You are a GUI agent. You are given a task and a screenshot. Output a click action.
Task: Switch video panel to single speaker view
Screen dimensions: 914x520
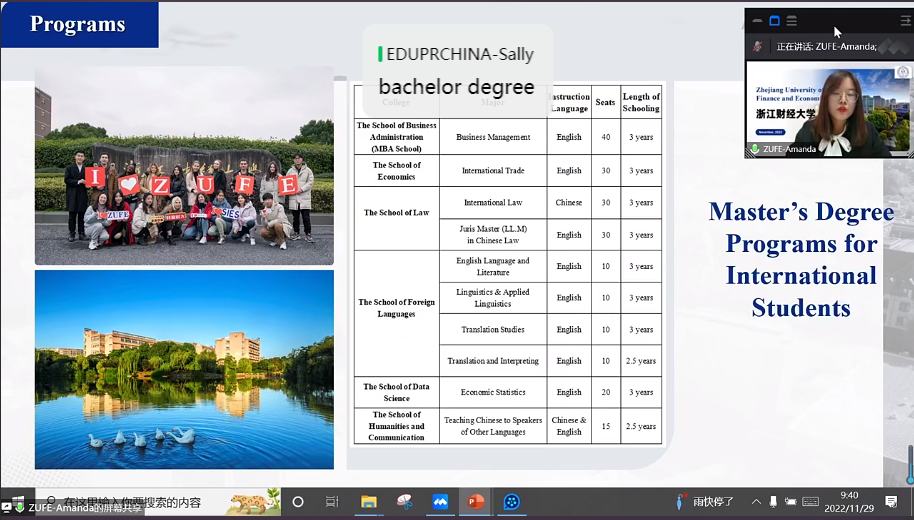coord(774,20)
